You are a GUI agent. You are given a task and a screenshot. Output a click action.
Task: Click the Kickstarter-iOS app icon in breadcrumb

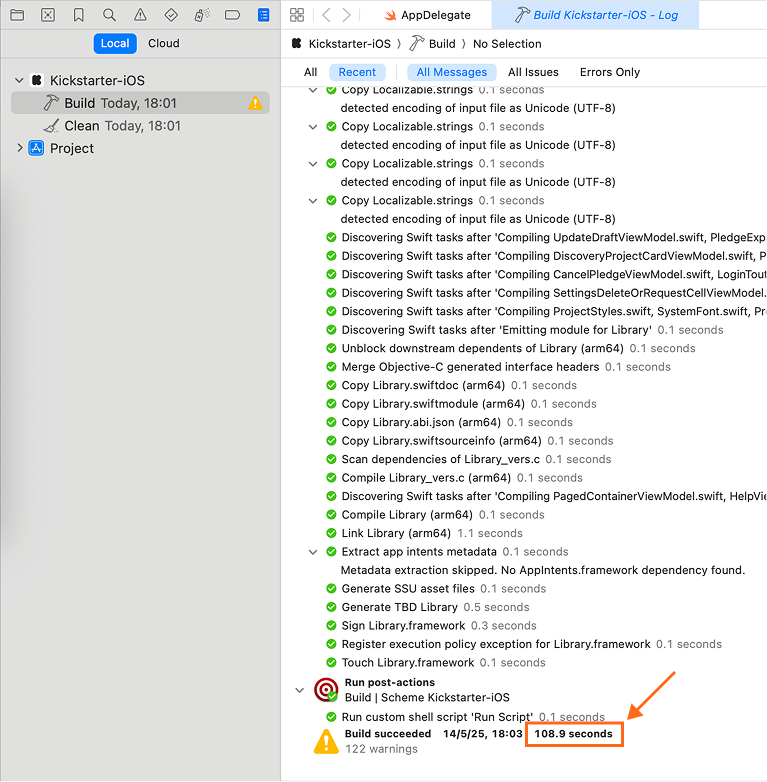pyautogui.click(x=296, y=43)
